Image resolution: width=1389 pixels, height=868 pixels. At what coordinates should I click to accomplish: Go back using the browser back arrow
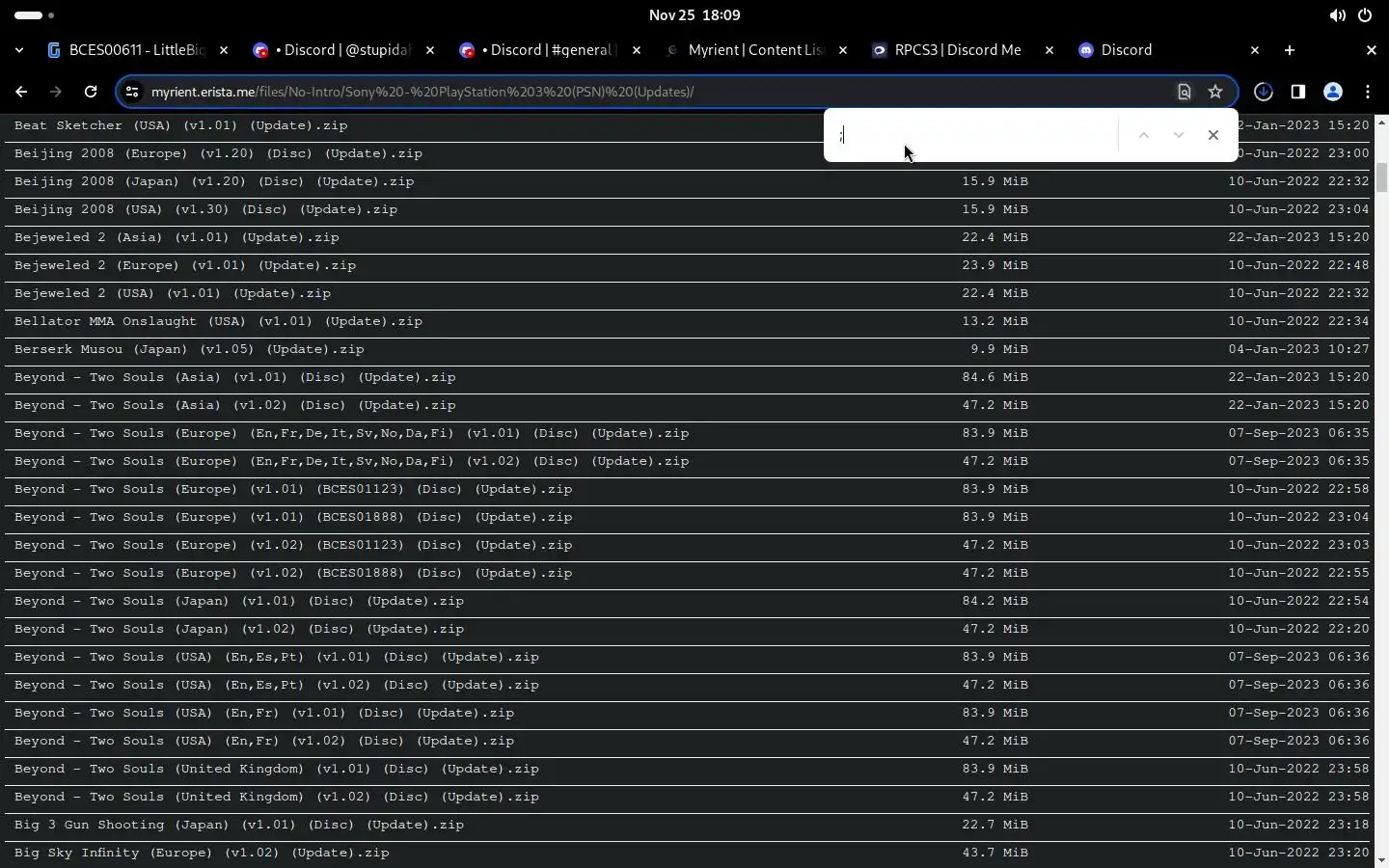coord(21,92)
